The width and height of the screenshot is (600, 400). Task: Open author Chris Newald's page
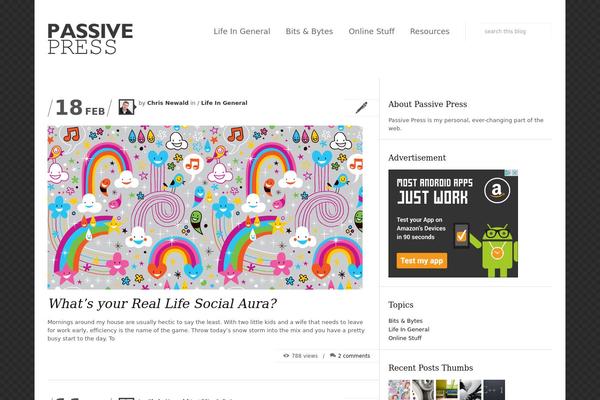pos(168,103)
